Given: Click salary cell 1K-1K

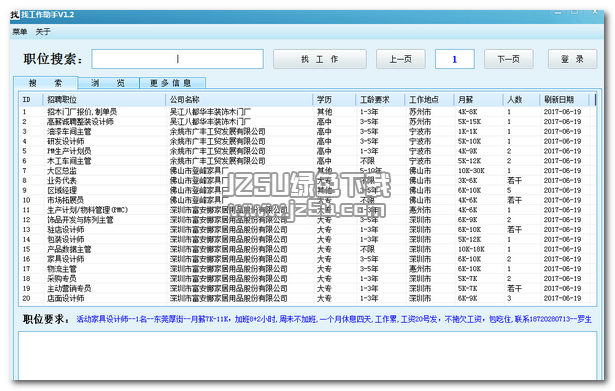Looking at the screenshot, I should point(467,131).
